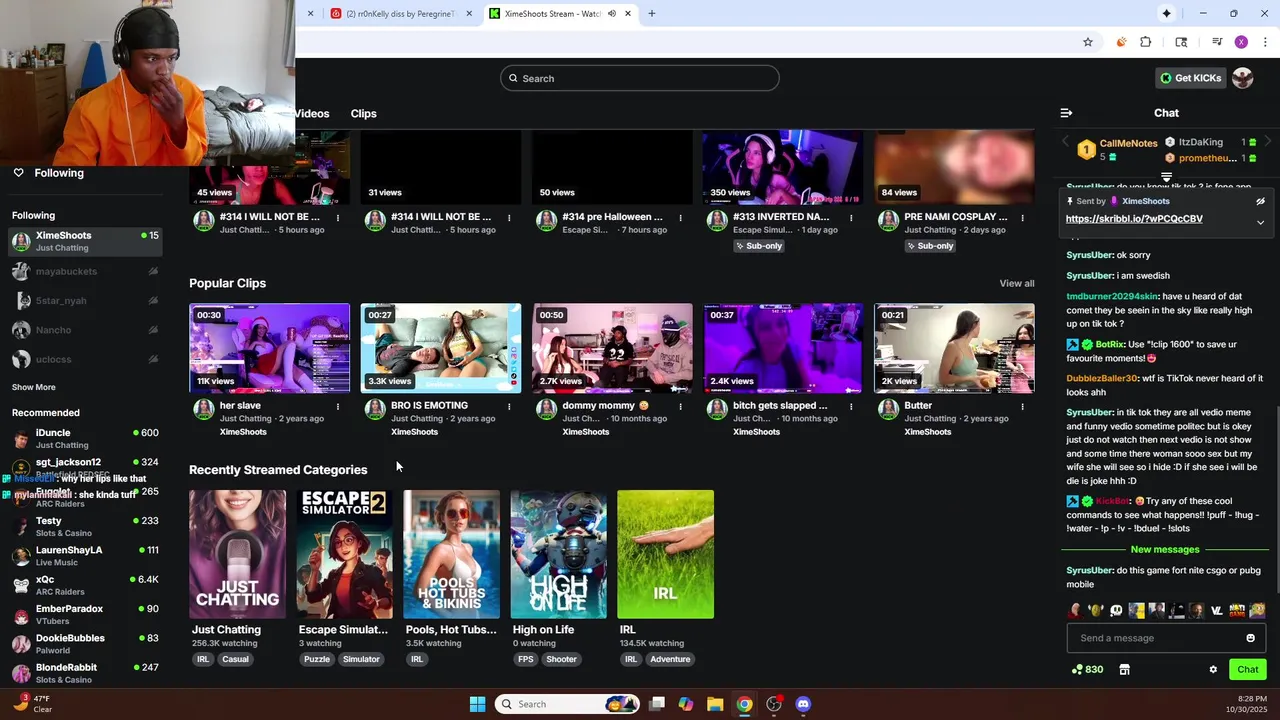Image resolution: width=1280 pixels, height=720 pixels.
Task: Show next gifters in the leaderboard
Action: tap(1268, 142)
